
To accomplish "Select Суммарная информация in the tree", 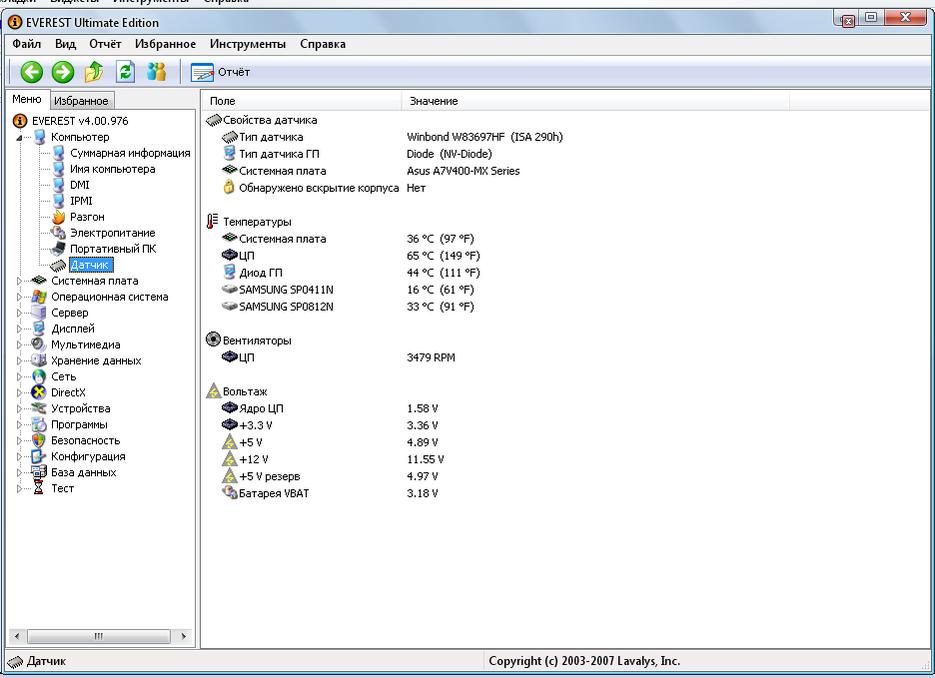I will point(130,153).
